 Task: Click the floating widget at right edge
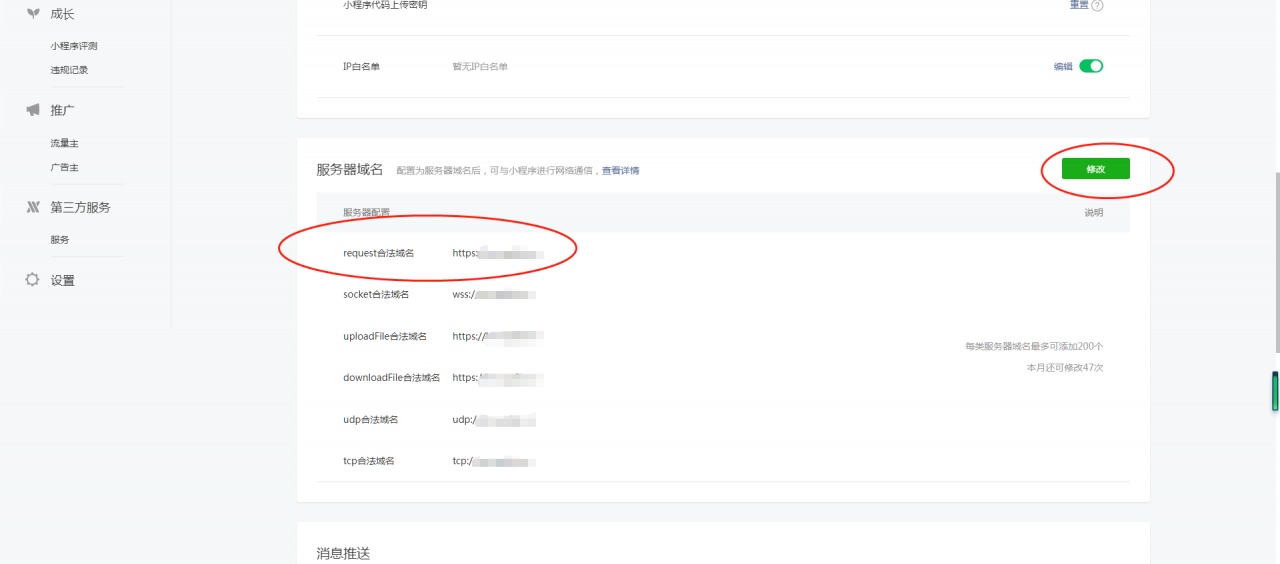click(x=1275, y=391)
